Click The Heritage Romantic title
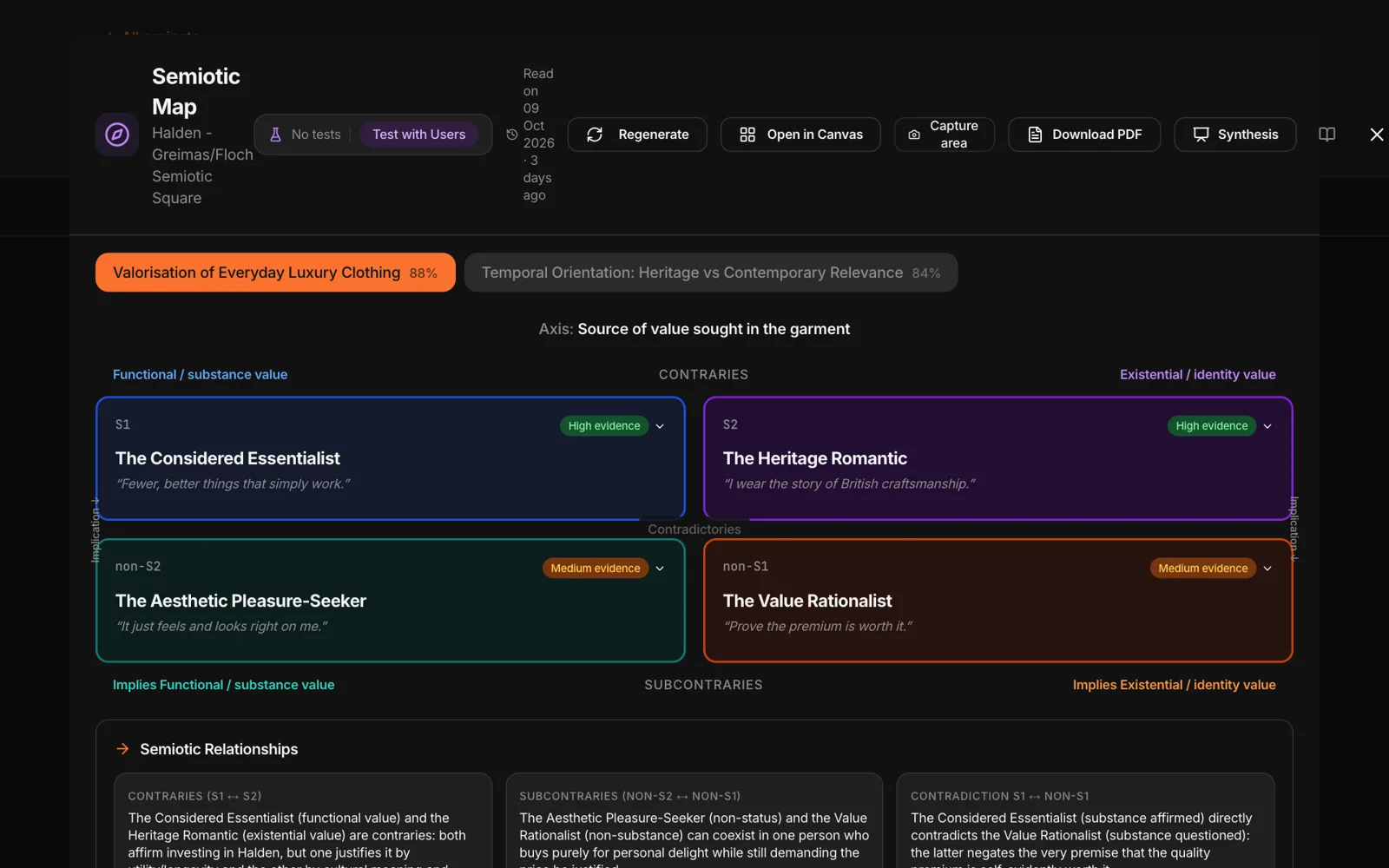 (x=814, y=458)
